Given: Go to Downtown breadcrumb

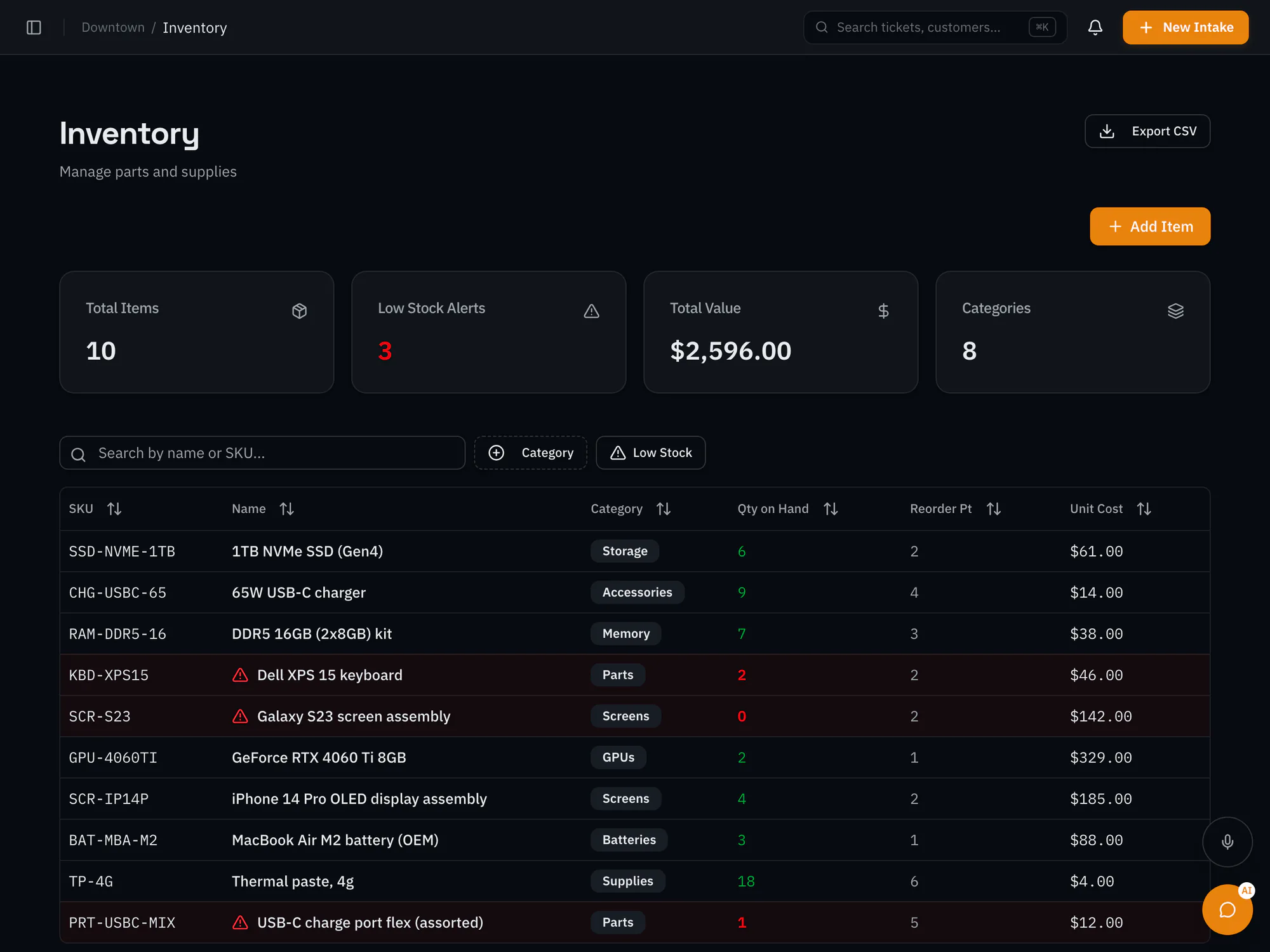Looking at the screenshot, I should pos(113,27).
